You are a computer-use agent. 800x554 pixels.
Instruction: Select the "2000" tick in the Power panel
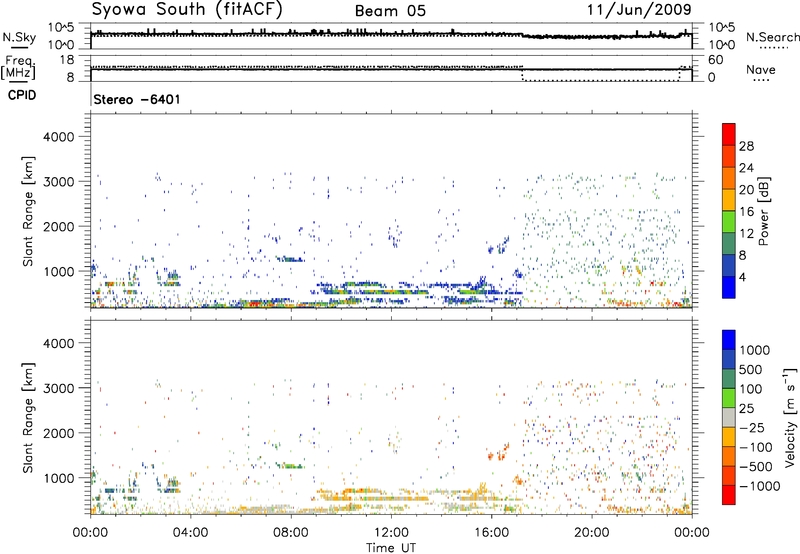pos(58,226)
